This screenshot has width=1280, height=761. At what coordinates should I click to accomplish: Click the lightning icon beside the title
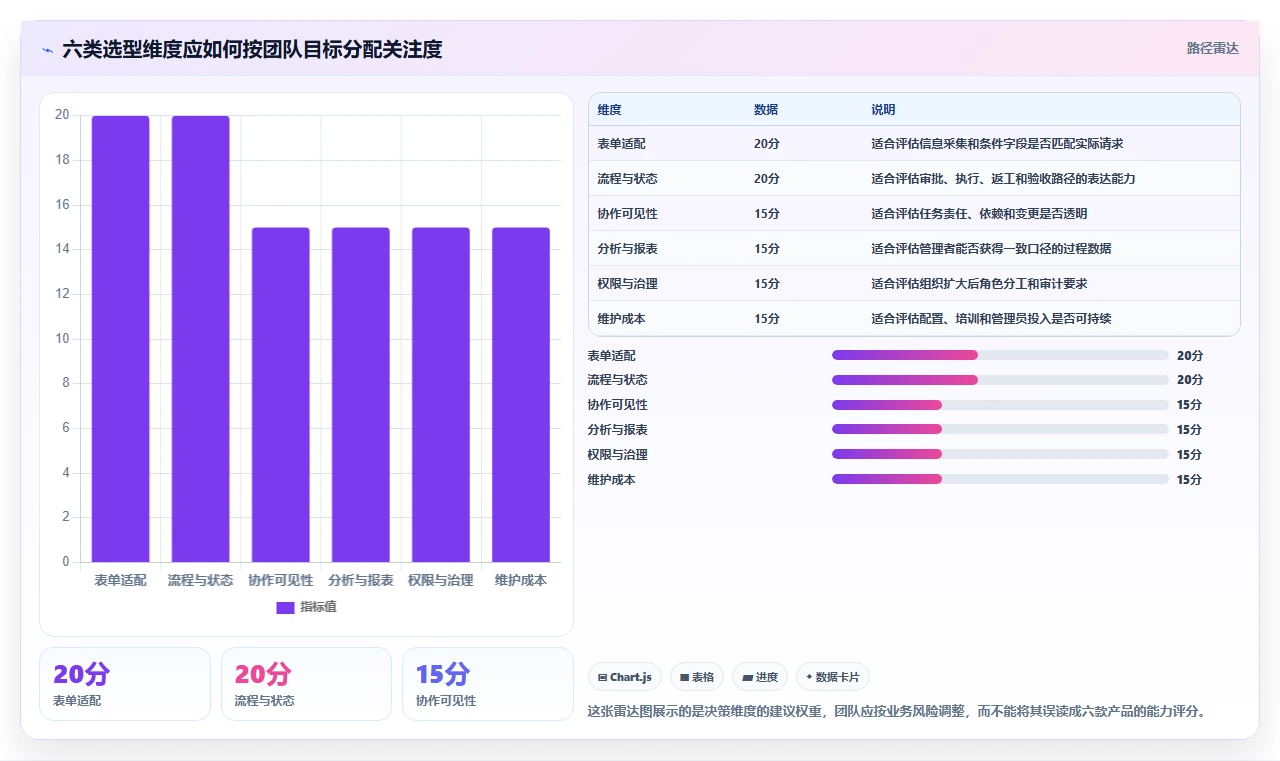(x=48, y=50)
